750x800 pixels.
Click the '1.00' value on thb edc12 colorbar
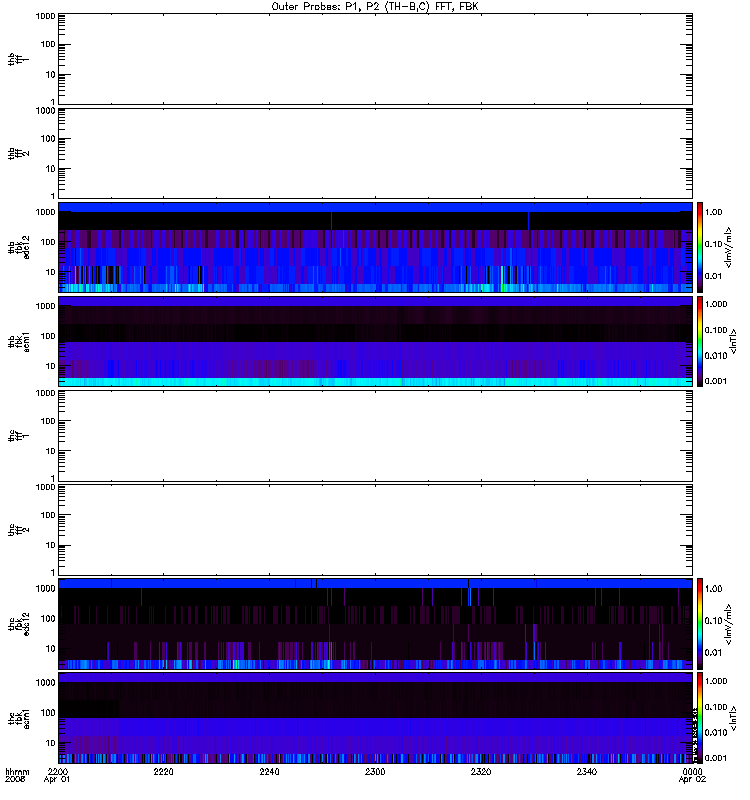click(713, 212)
